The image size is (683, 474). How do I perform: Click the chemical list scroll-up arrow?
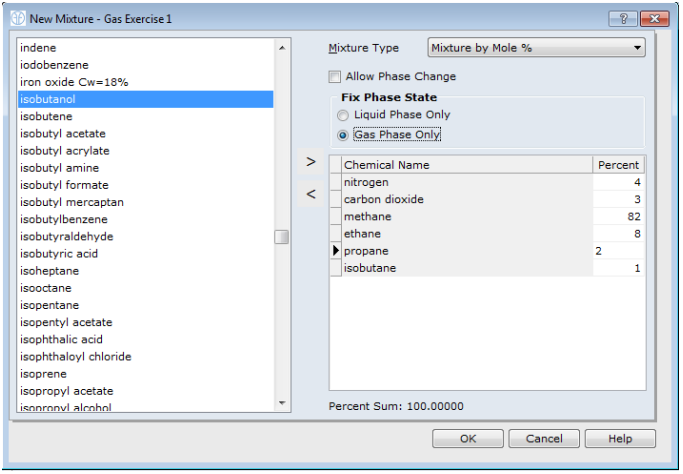(x=282, y=47)
